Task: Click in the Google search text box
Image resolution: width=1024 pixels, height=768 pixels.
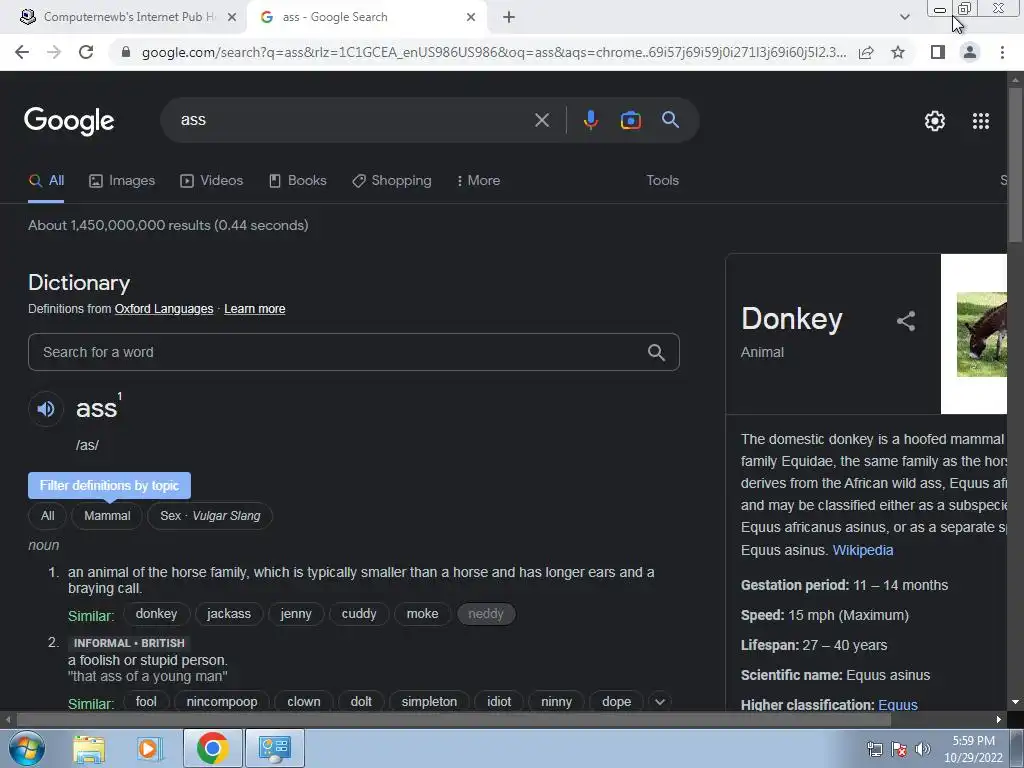Action: 353,120
